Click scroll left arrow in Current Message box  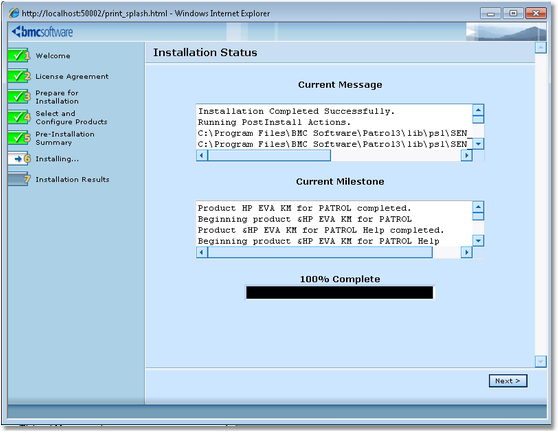coord(202,155)
